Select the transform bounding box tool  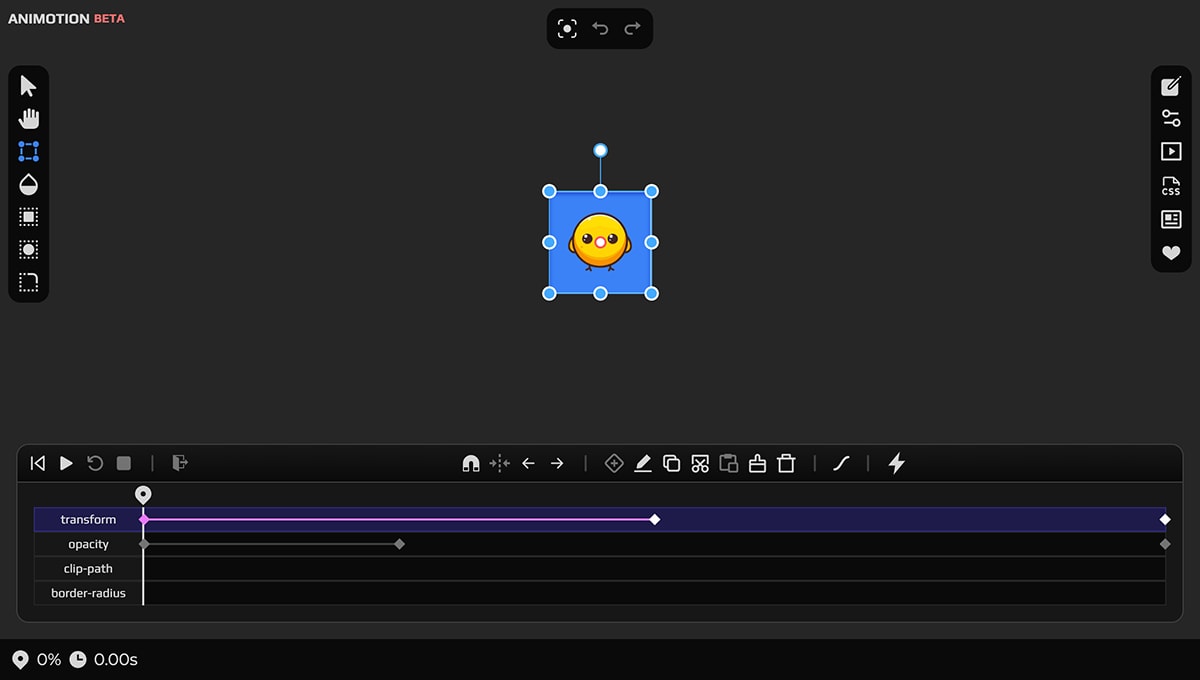point(29,152)
